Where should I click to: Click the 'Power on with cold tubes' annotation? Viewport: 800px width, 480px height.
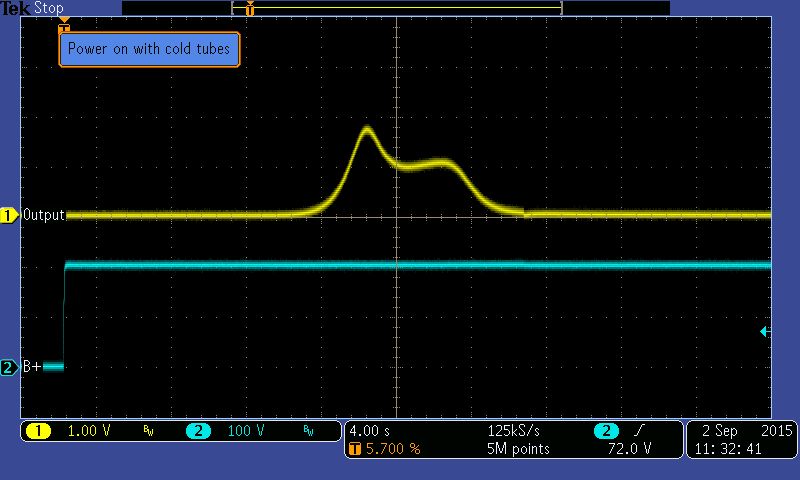149,49
